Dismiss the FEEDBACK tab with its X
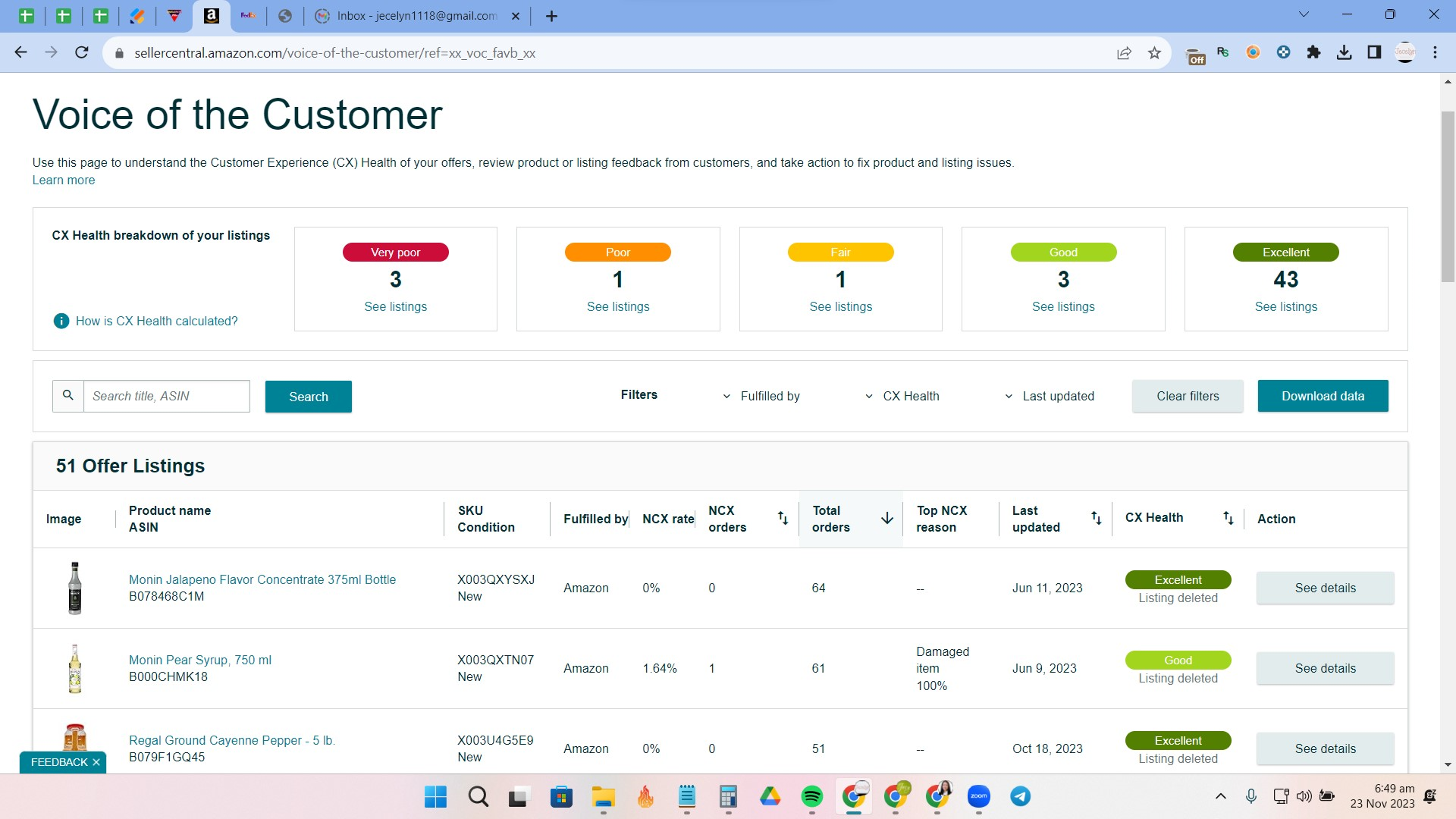Image resolution: width=1456 pixels, height=819 pixels. click(x=96, y=762)
